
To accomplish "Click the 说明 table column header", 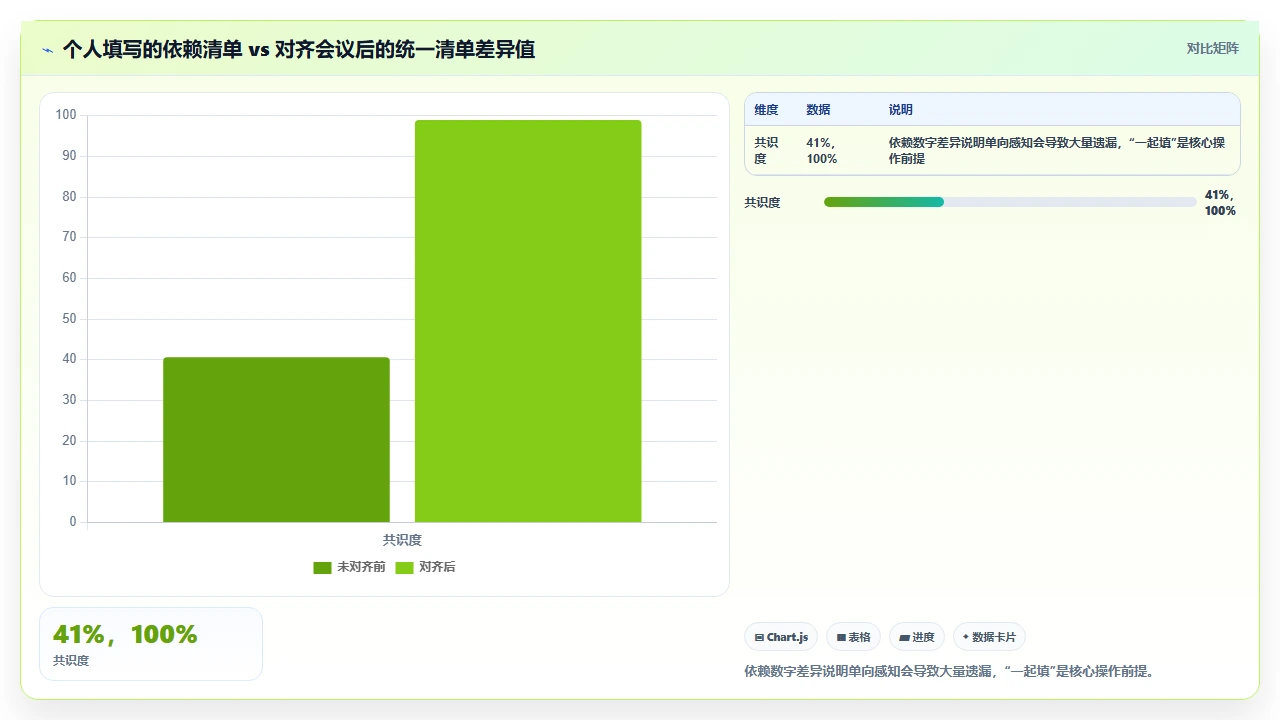I will point(900,110).
